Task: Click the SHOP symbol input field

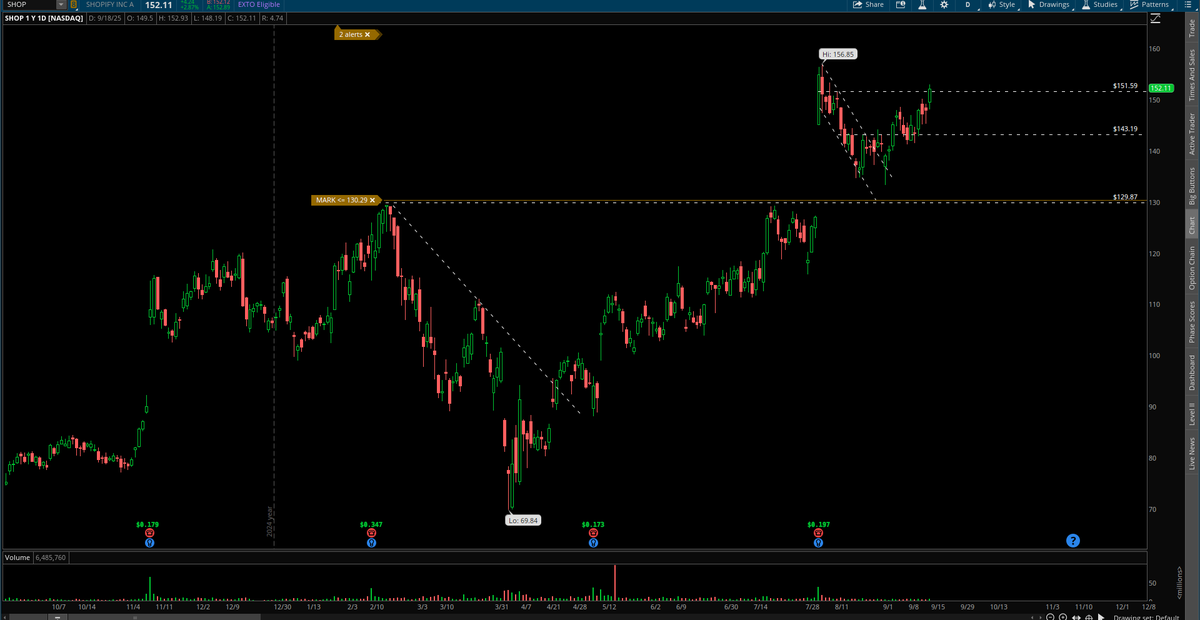Action: [x=28, y=5]
